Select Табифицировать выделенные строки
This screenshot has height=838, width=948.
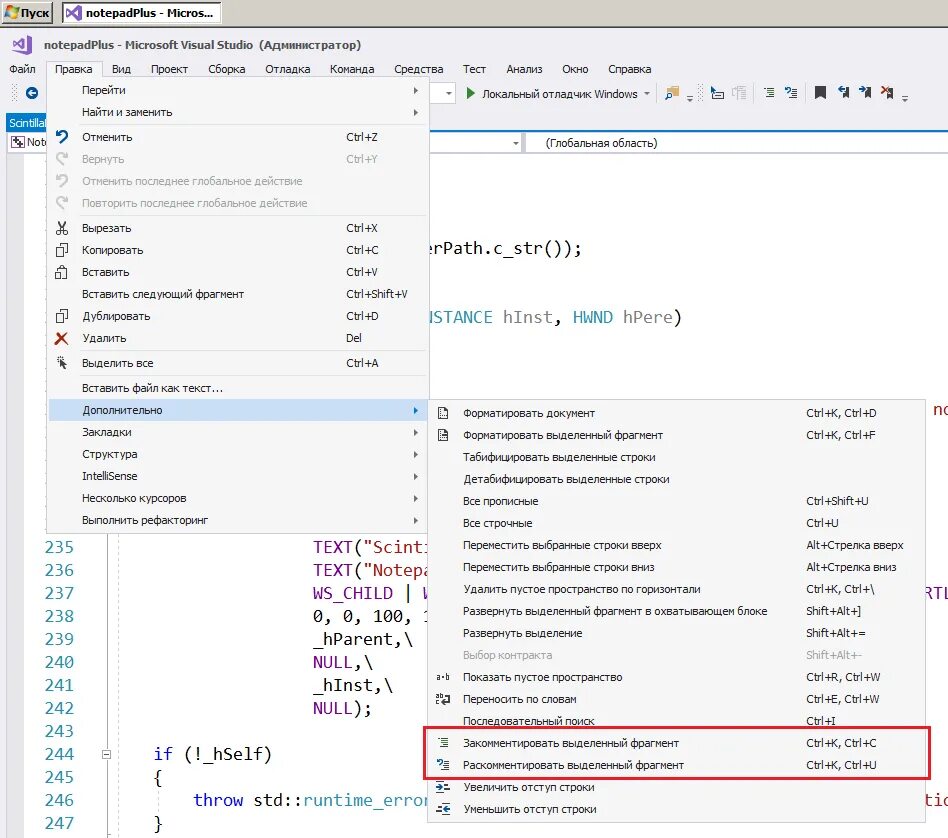677,457
